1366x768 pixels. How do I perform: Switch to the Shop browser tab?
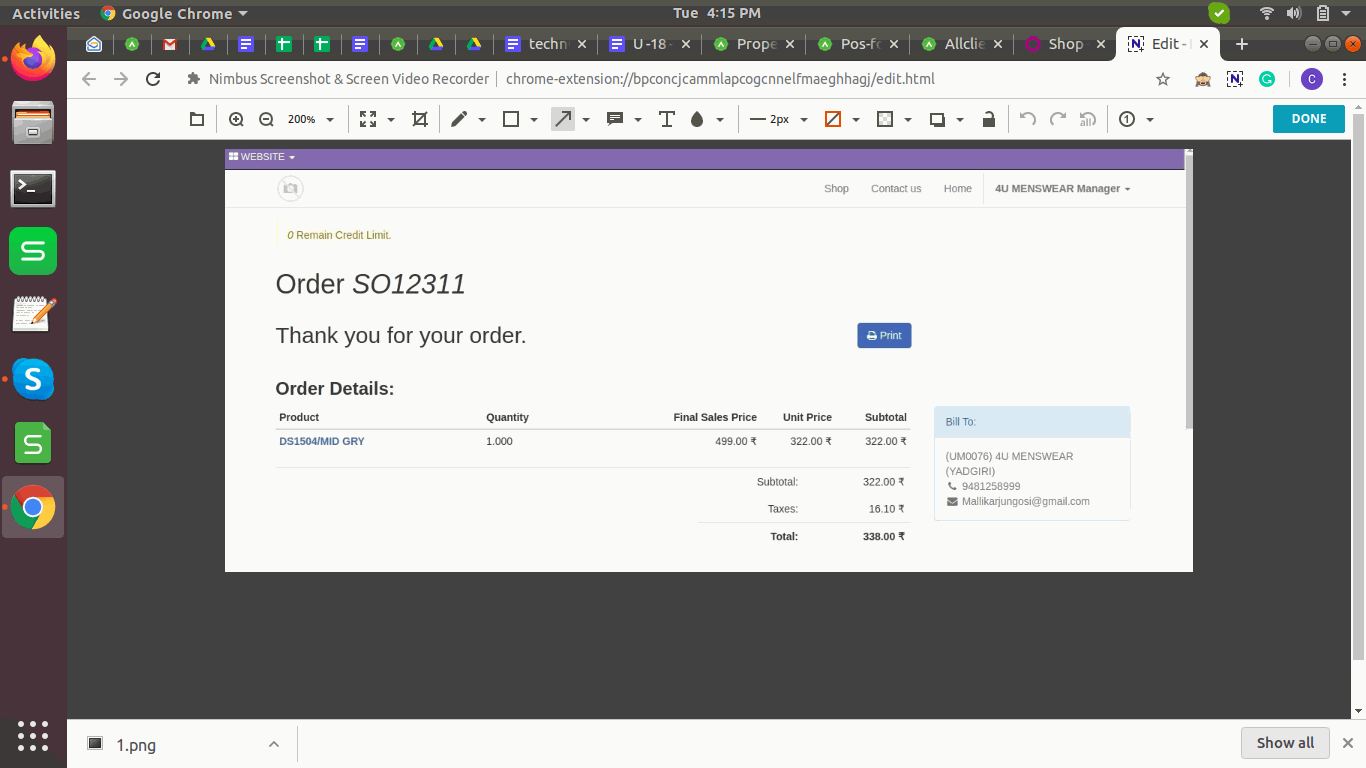click(x=1063, y=44)
